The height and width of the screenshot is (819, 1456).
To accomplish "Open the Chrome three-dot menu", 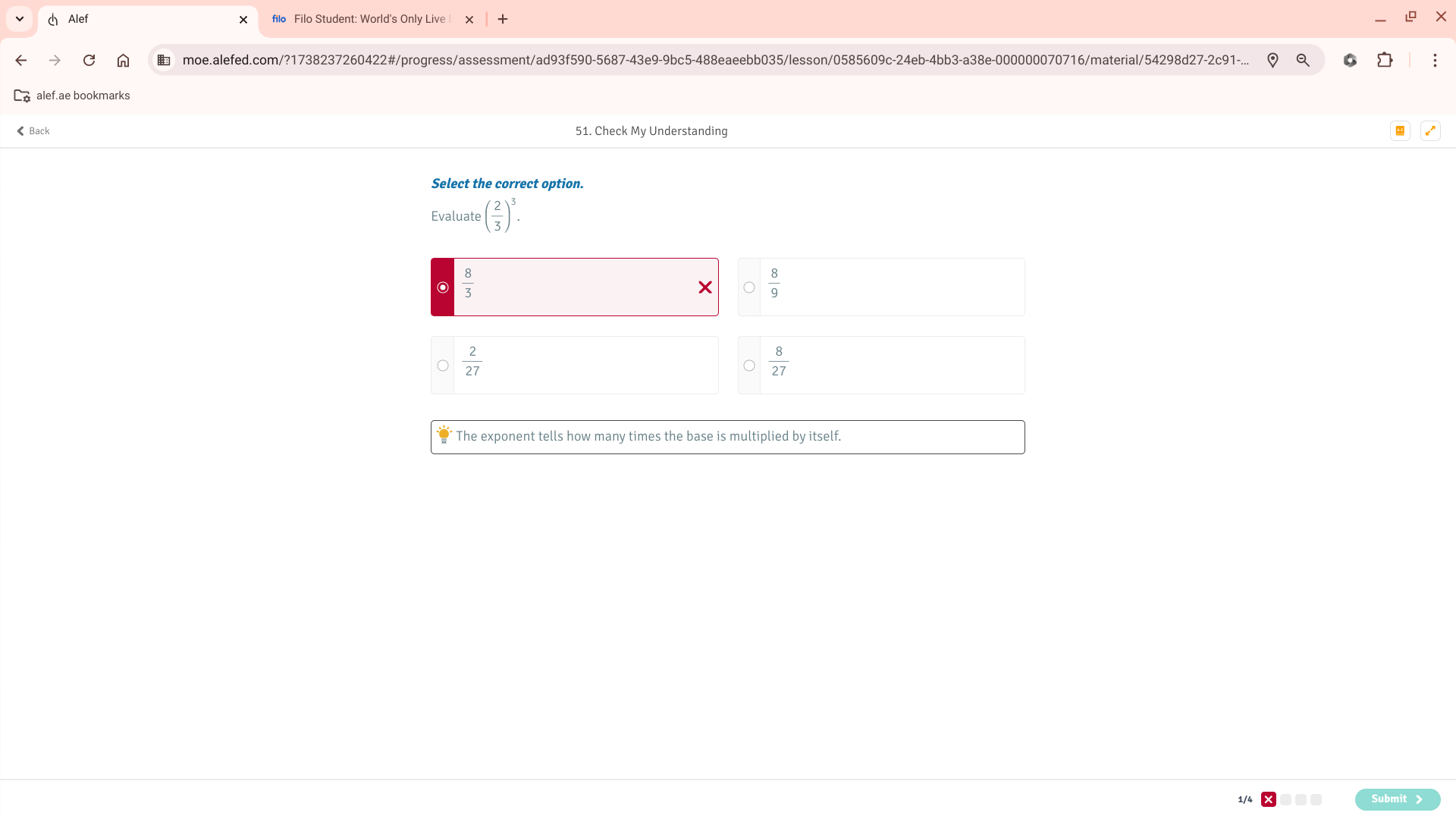I will click(x=1435, y=60).
